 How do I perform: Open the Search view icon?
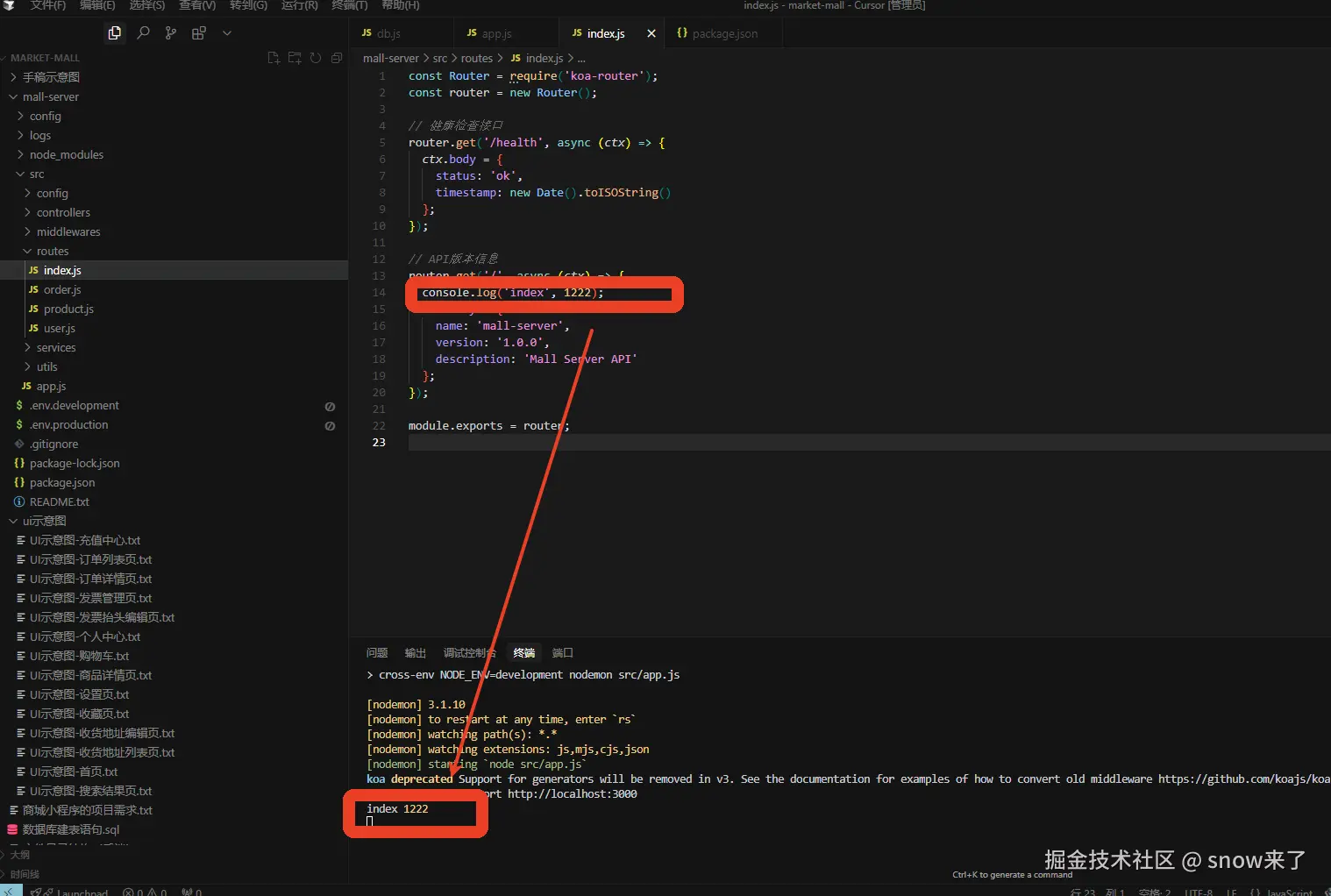[x=143, y=33]
